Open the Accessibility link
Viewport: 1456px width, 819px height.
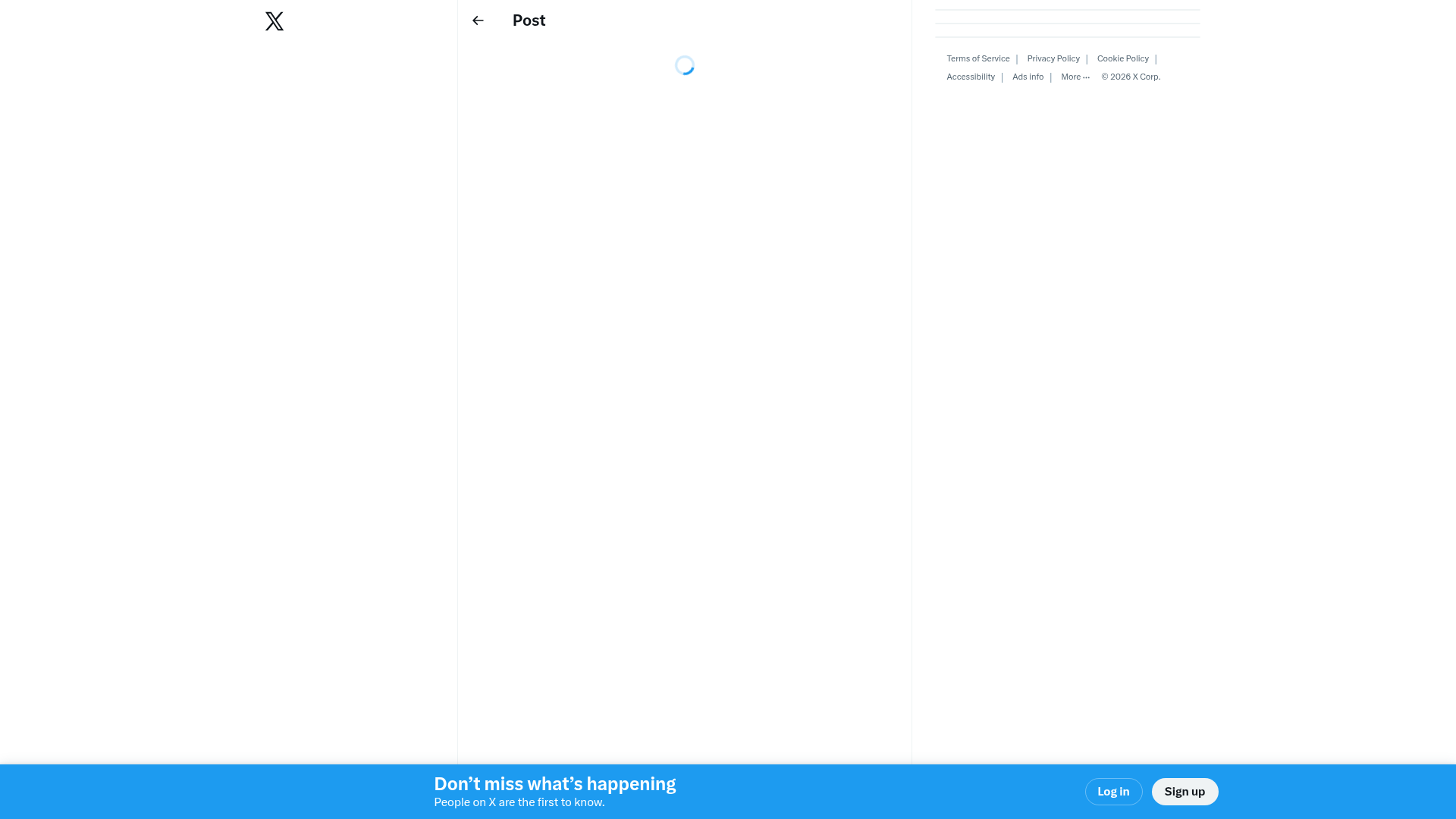click(970, 77)
